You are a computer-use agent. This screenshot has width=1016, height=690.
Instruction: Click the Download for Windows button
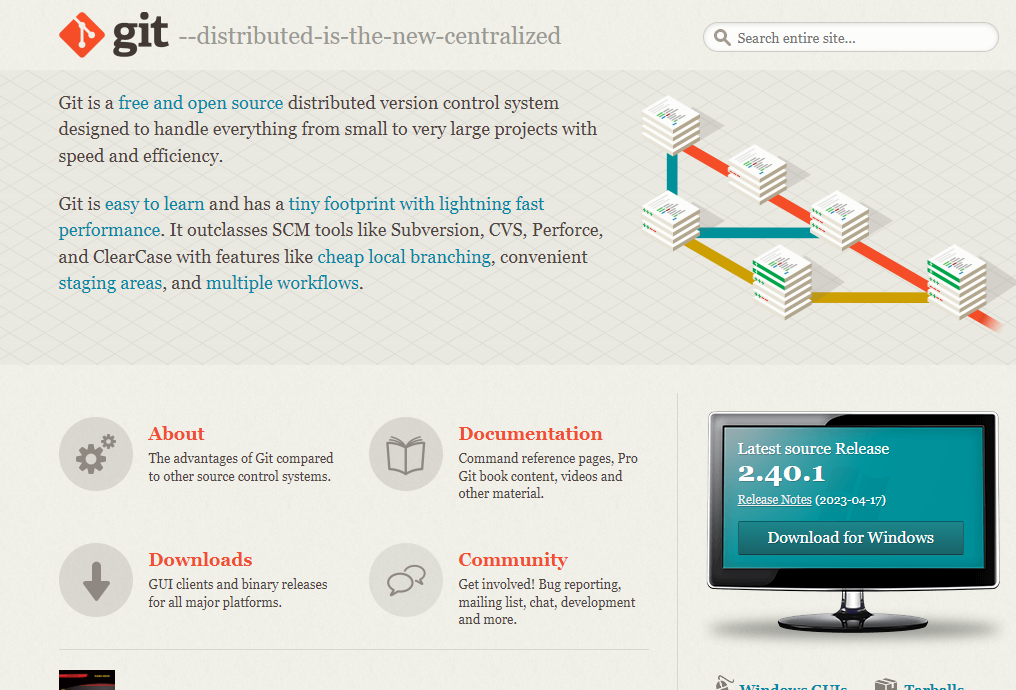point(851,538)
